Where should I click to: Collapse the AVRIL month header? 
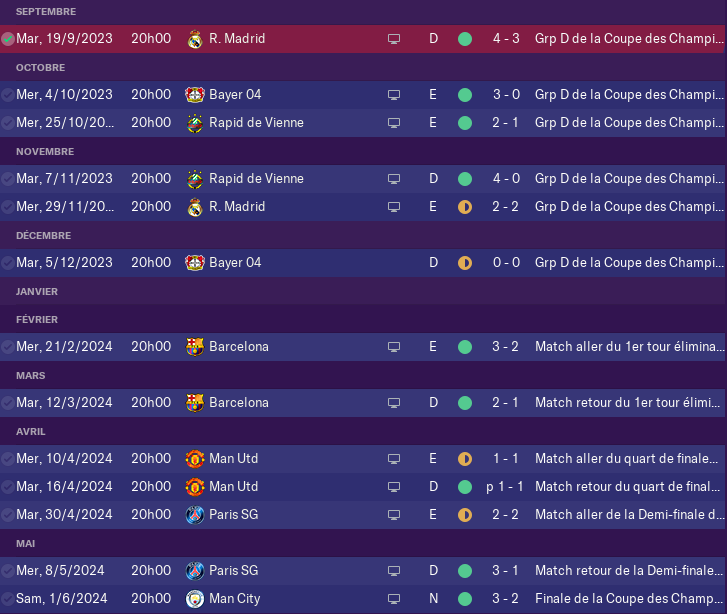[31, 432]
